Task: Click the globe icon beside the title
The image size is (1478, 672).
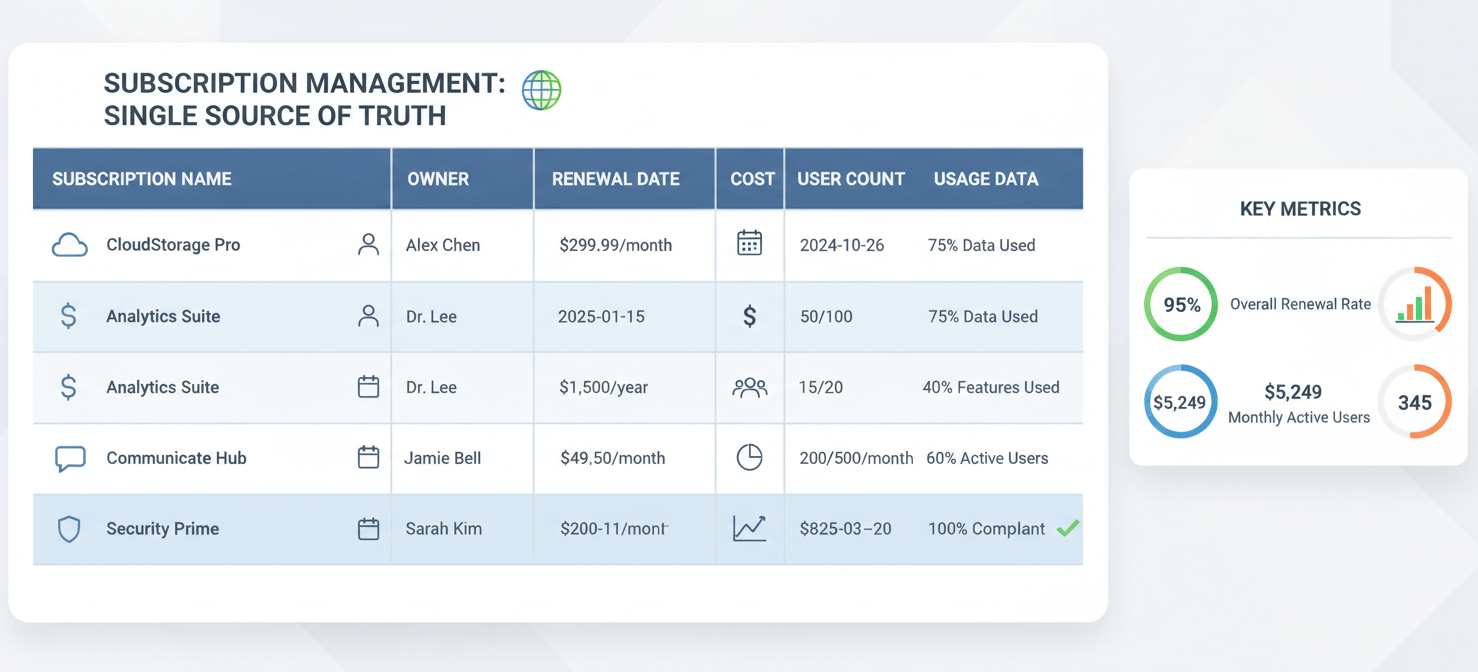Action: click(541, 90)
